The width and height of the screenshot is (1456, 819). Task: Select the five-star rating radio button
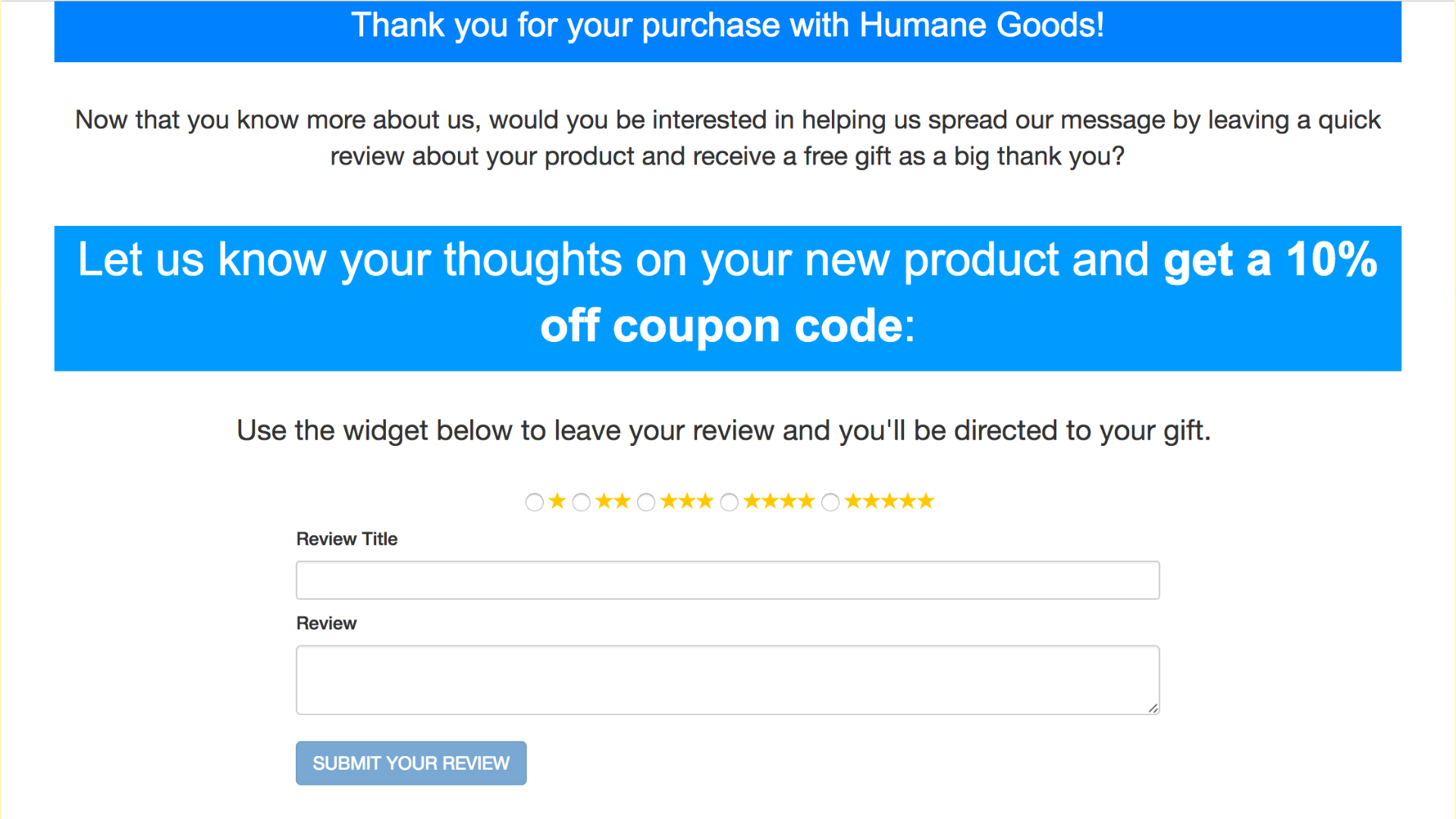(x=831, y=502)
